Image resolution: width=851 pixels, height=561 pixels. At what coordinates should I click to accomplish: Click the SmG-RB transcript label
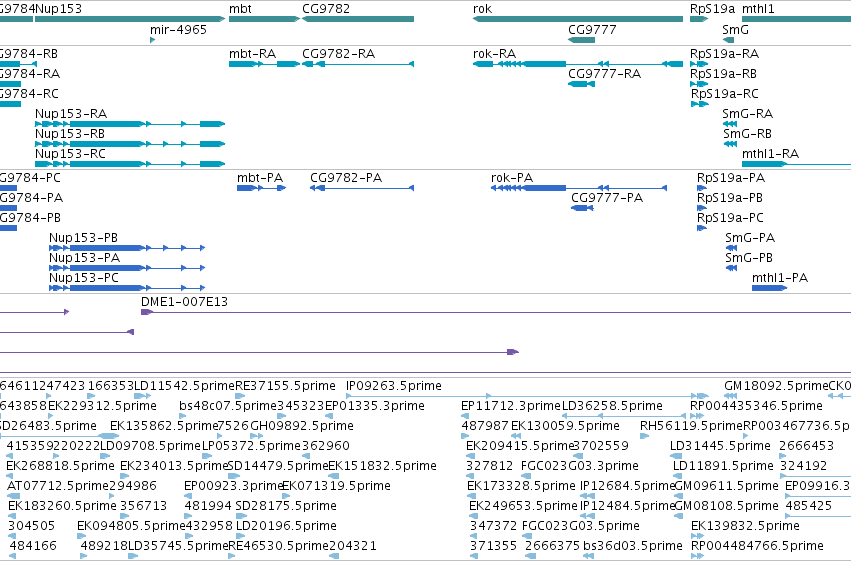click(747, 134)
